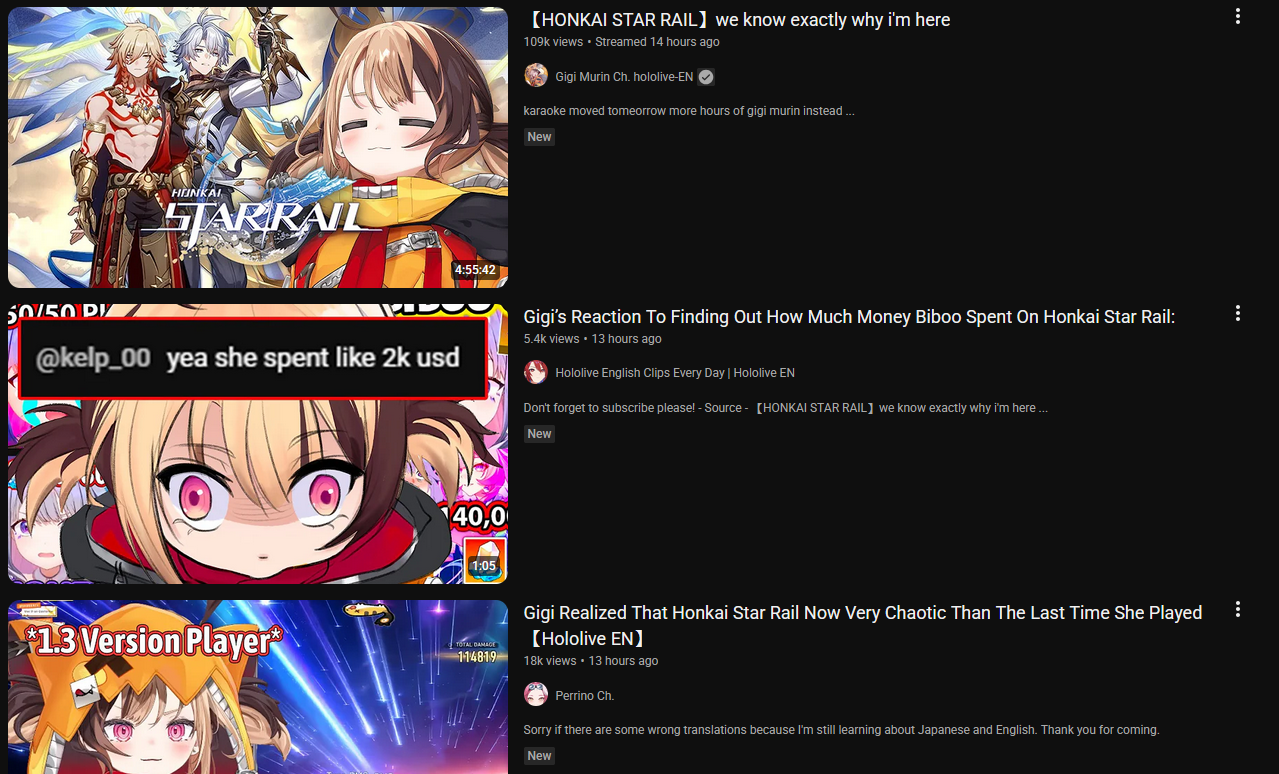The image size is (1279, 774).
Task: Click the Gigi Murin Ch. channel avatar
Action: tap(536, 76)
